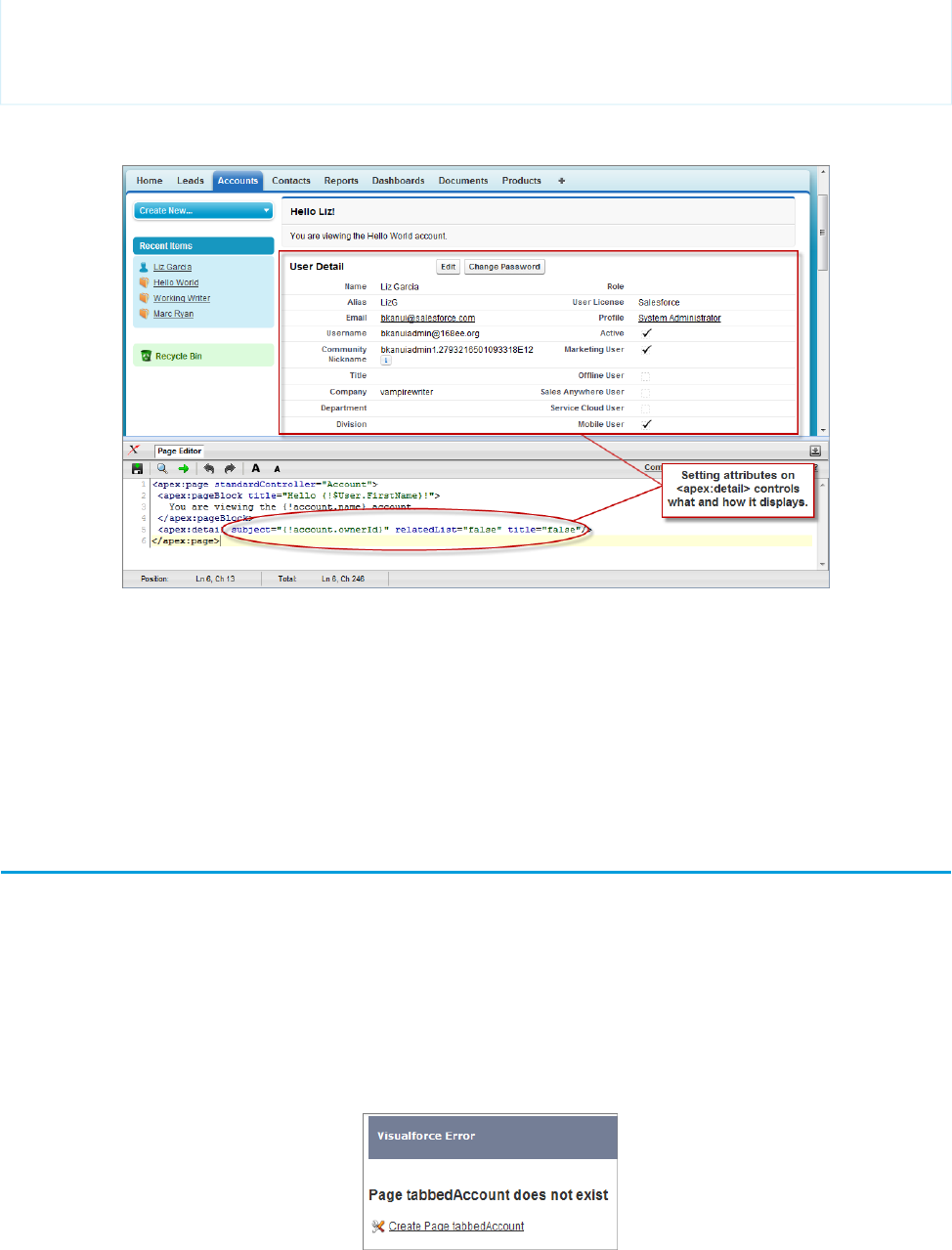The width and height of the screenshot is (952, 1250).
Task: Open Marc Ryan recent item link
Action: 173,314
